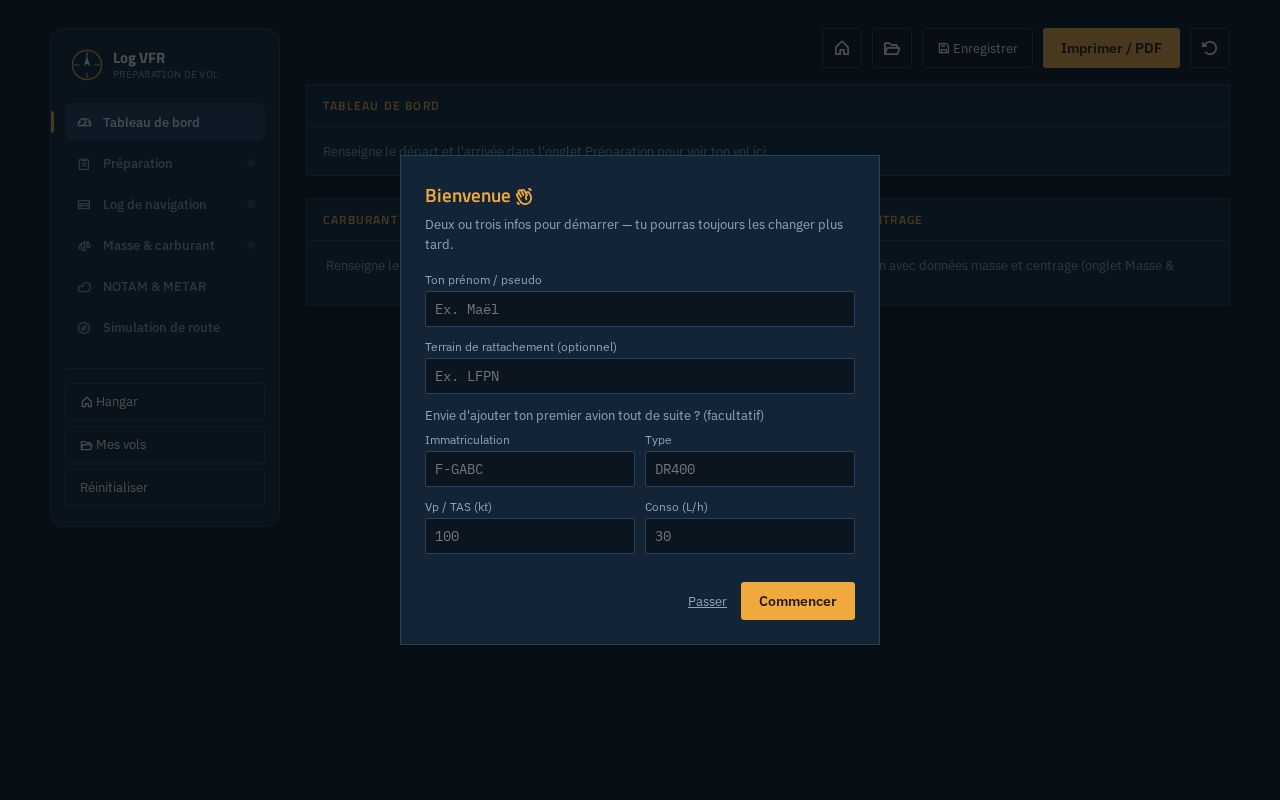
Task: Click the Log VFR compass logo
Action: [87, 65]
